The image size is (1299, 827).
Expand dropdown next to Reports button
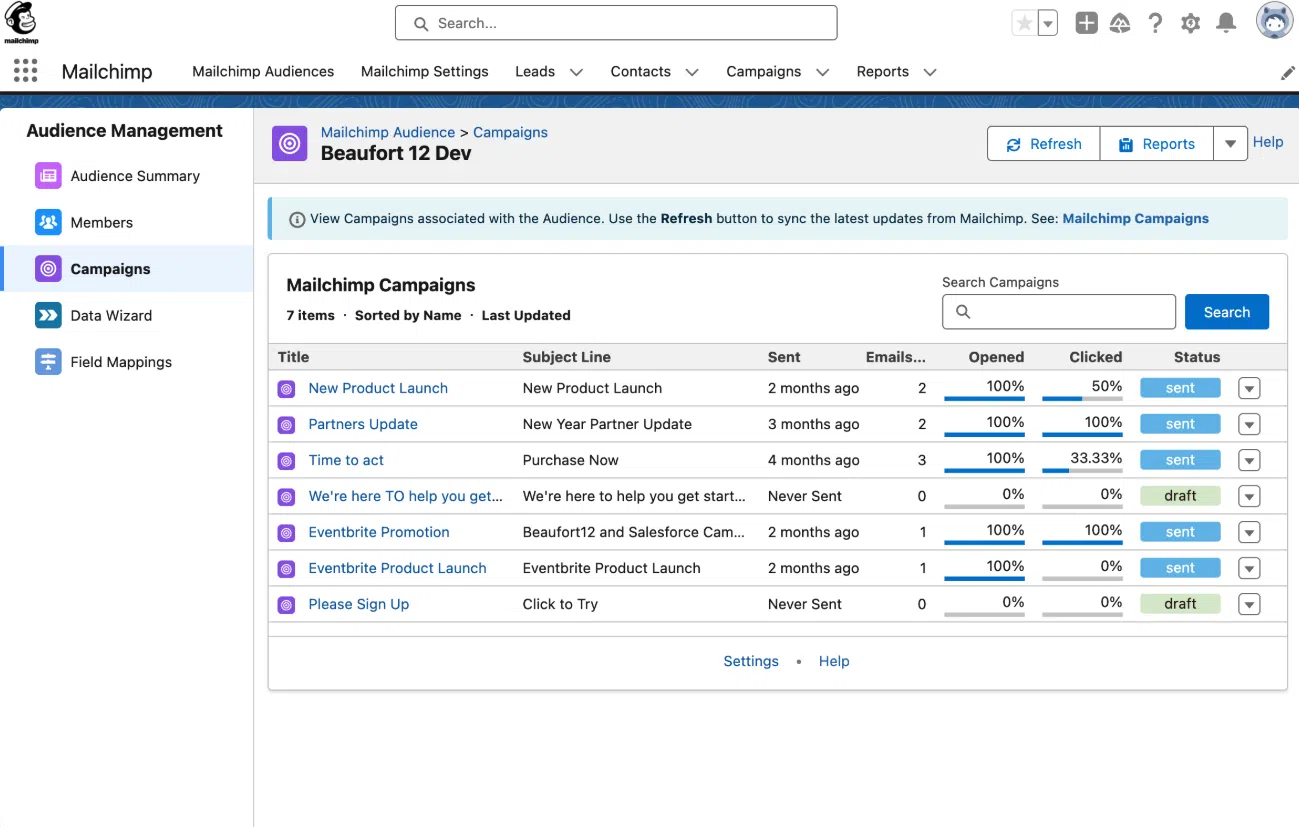[1230, 144]
